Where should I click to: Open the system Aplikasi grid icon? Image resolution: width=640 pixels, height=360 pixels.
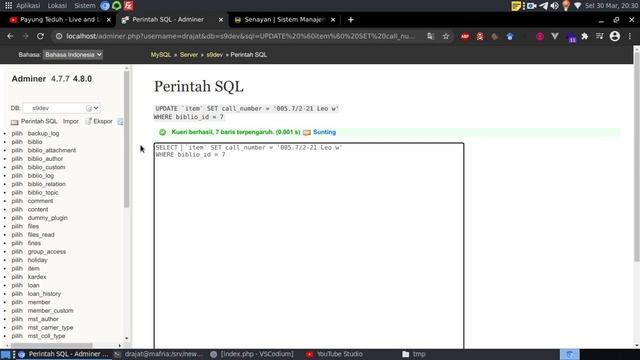tap(8, 5)
